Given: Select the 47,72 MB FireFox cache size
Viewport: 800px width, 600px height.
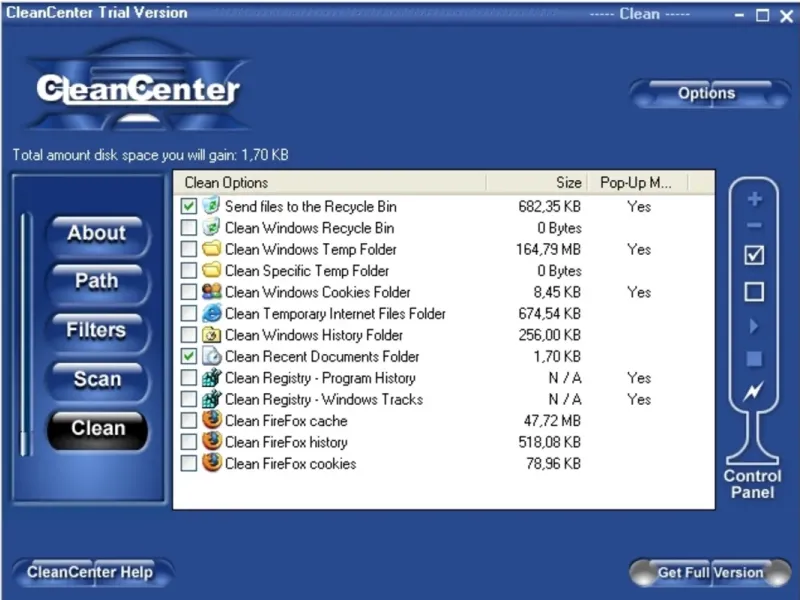Looking at the screenshot, I should [x=553, y=421].
